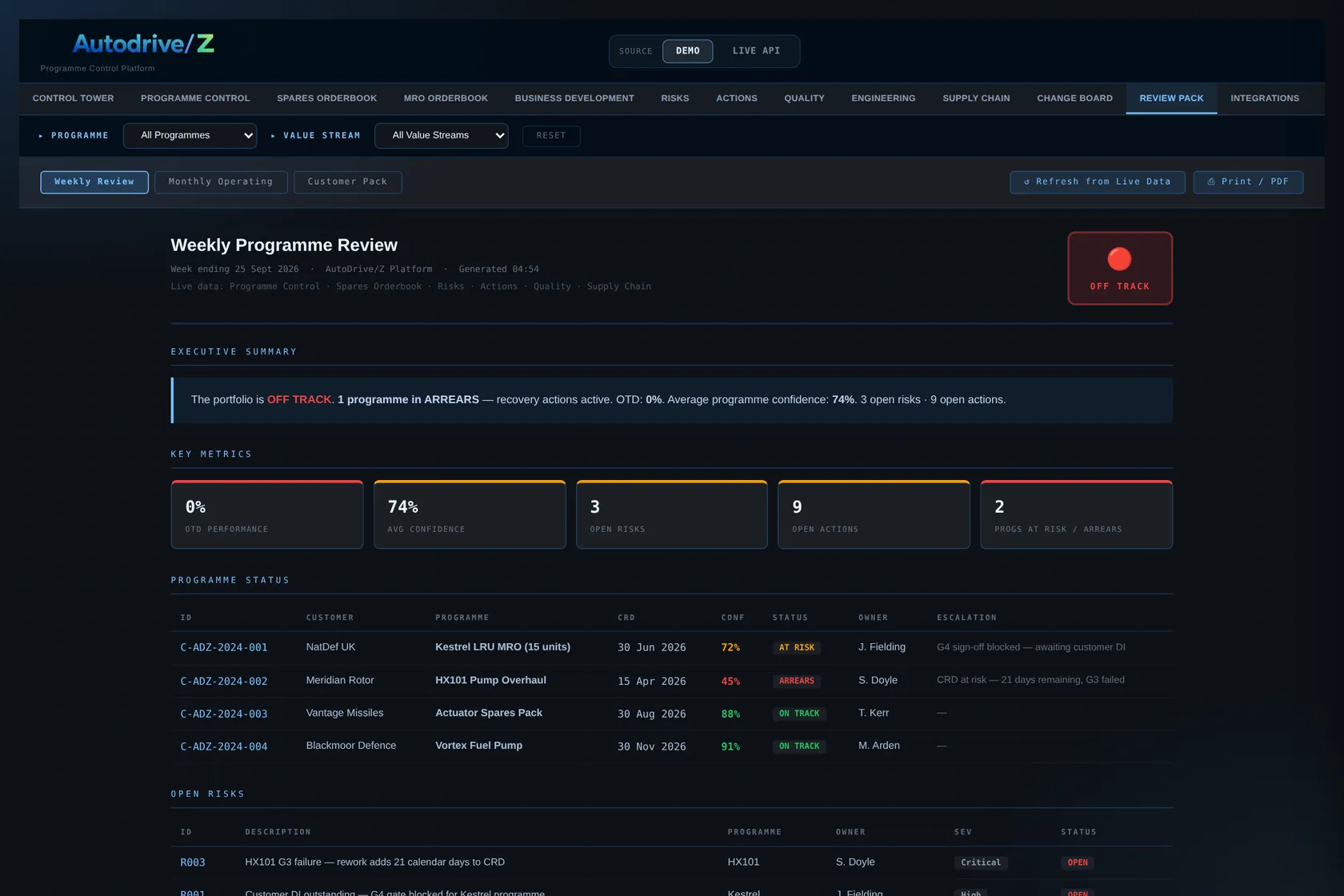
Task: Go to the Change Board tab
Action: (x=1074, y=98)
